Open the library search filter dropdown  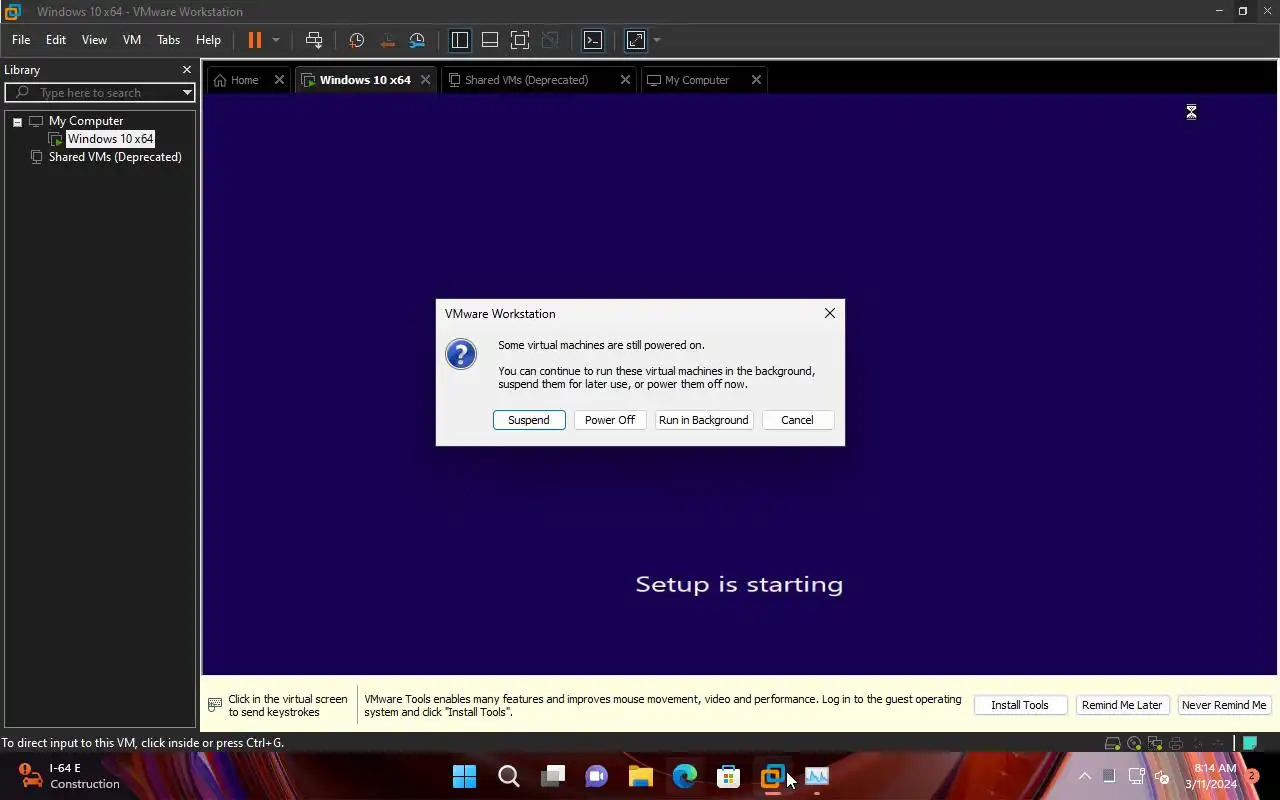(x=186, y=92)
